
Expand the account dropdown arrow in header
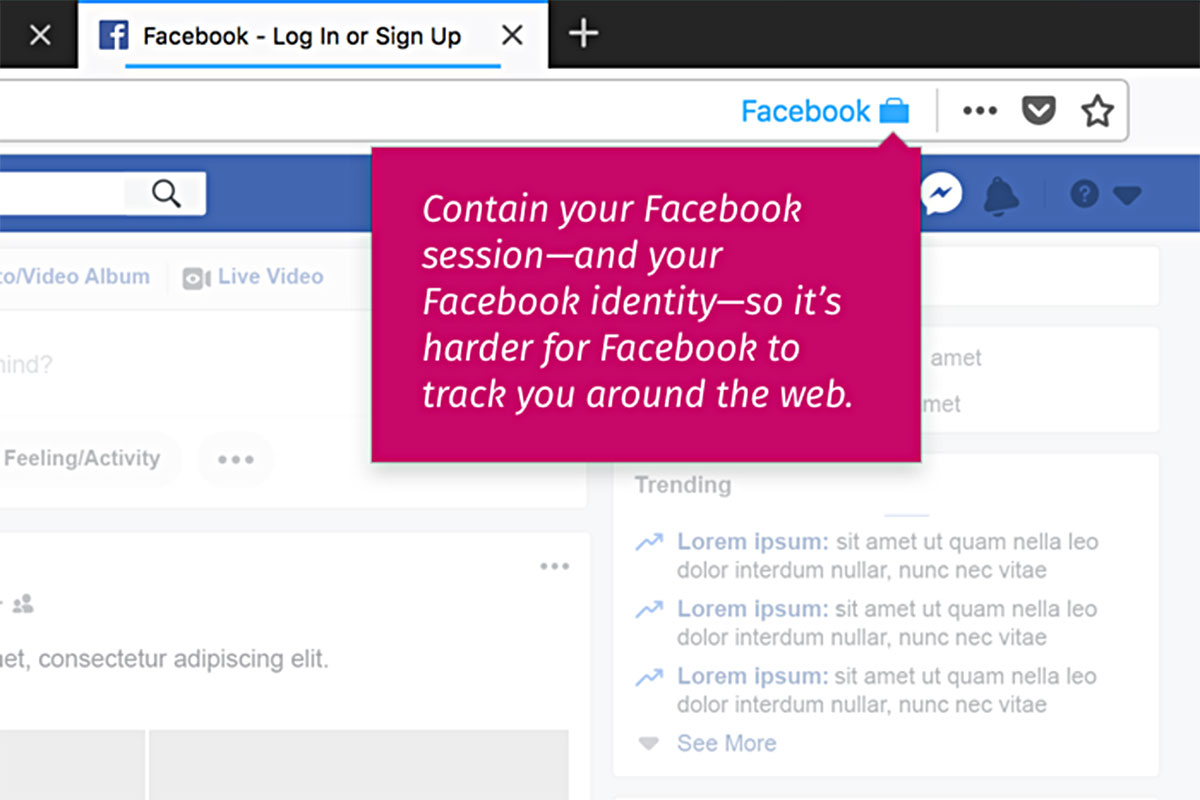[1127, 195]
